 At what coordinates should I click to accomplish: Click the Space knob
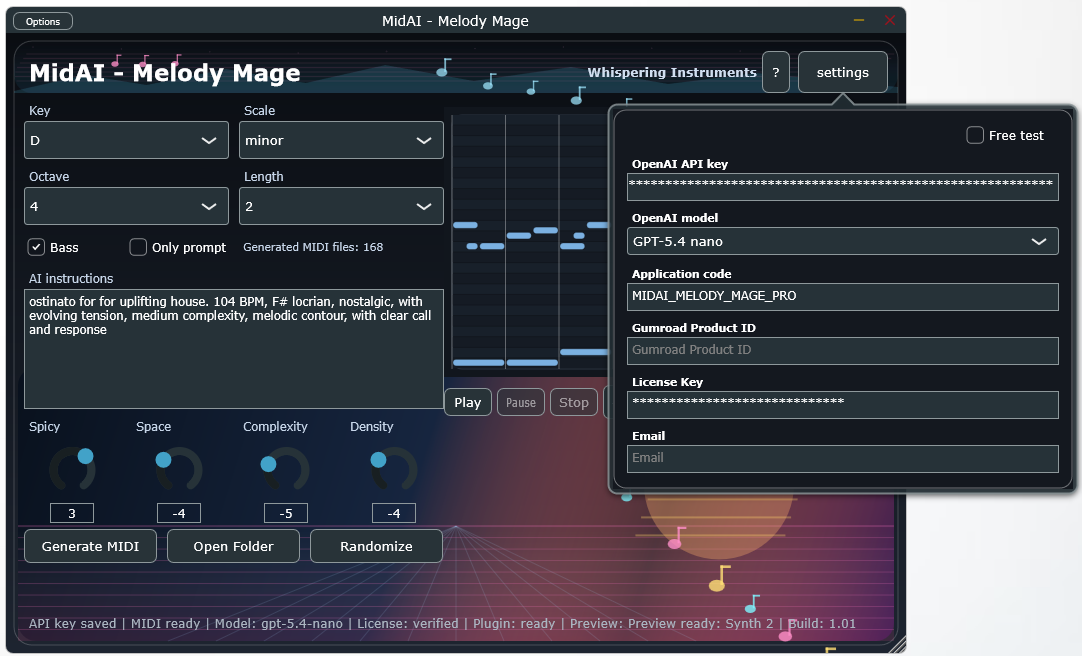point(179,470)
